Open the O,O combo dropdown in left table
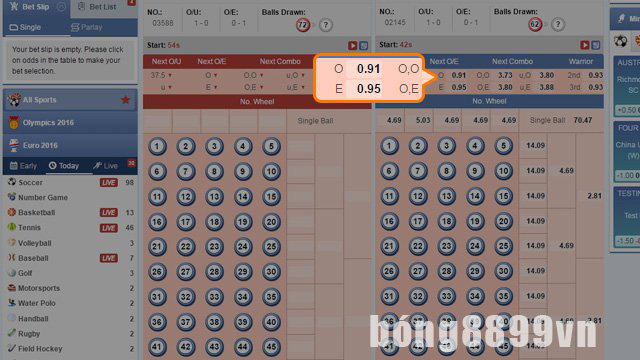This screenshot has height=360, width=640. coord(253,75)
